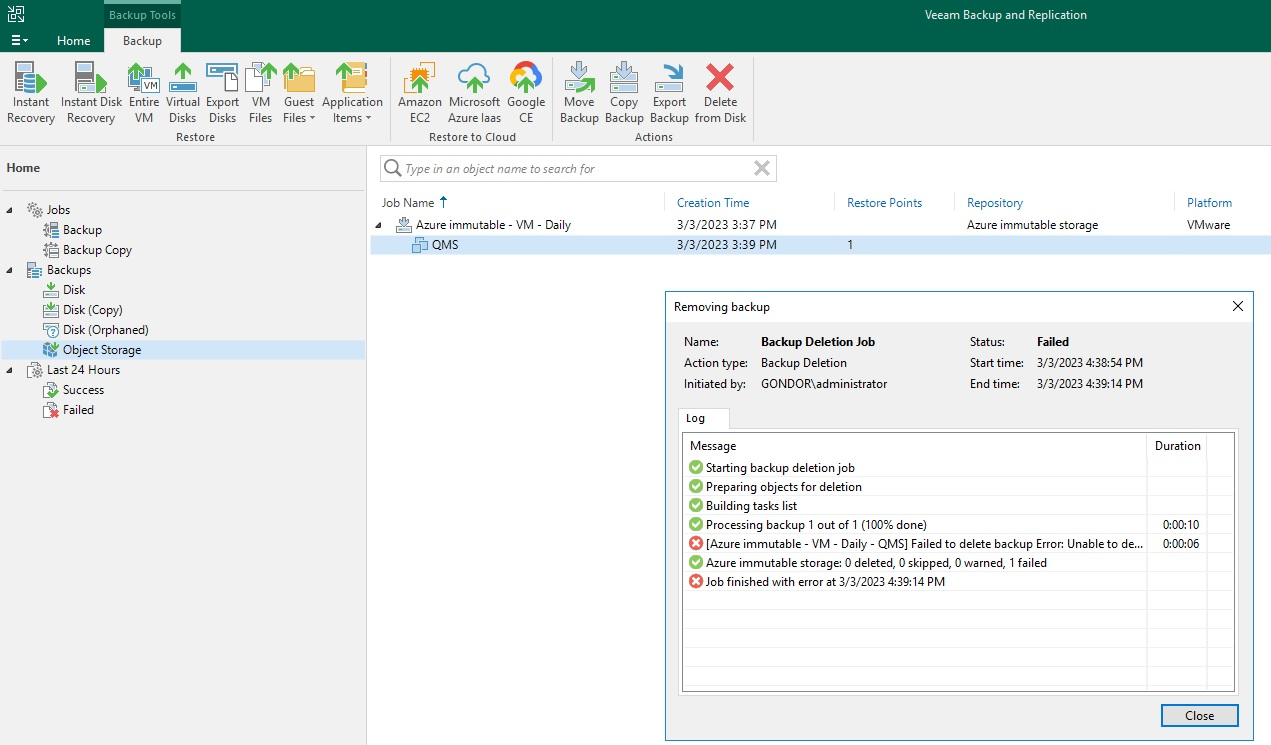Restore to Google CE
1271x745 pixels.
click(526, 92)
